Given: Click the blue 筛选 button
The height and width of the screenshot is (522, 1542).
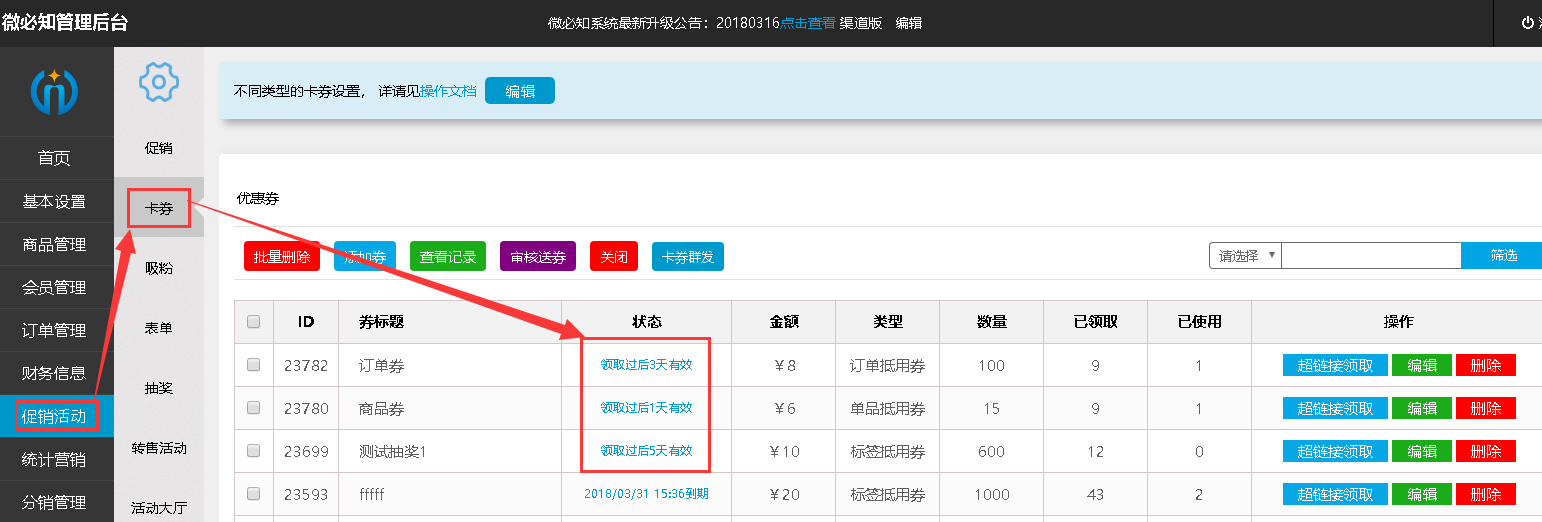Looking at the screenshot, I should pos(1502,255).
